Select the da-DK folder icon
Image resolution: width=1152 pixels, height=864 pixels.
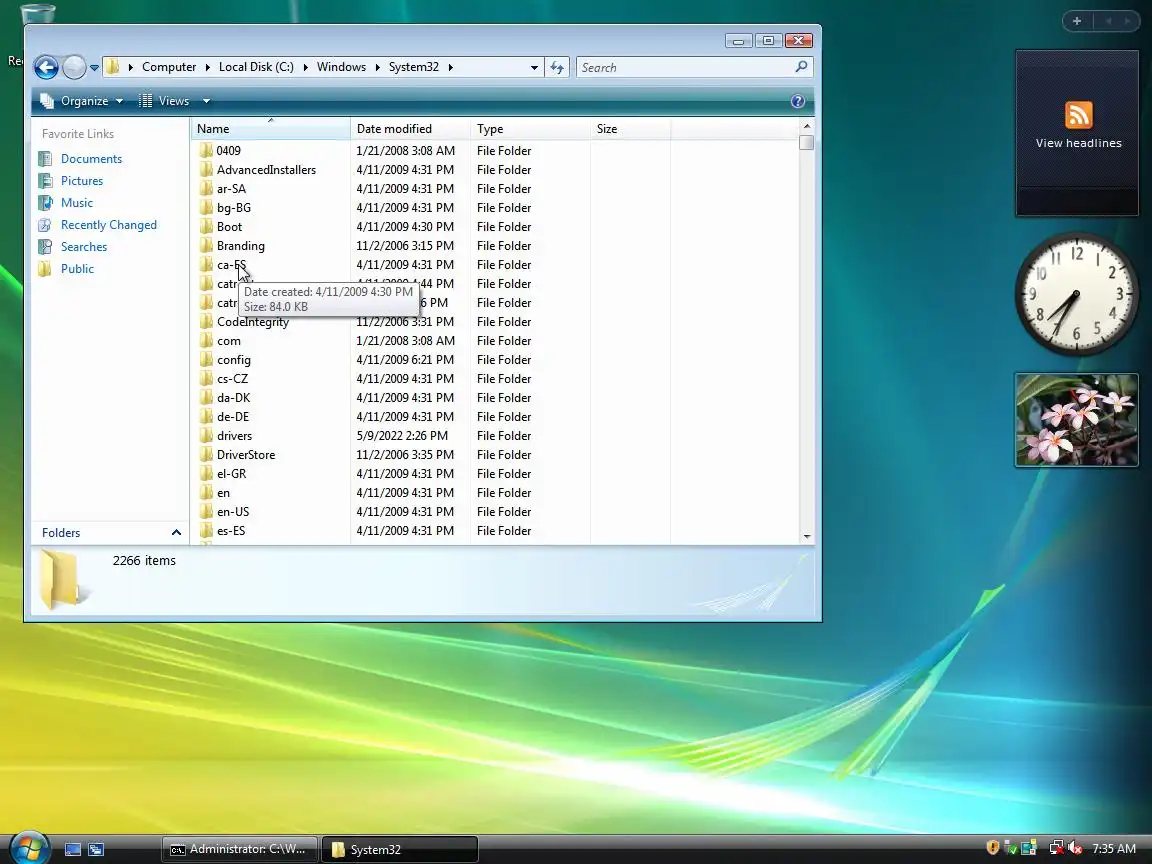pyautogui.click(x=206, y=398)
